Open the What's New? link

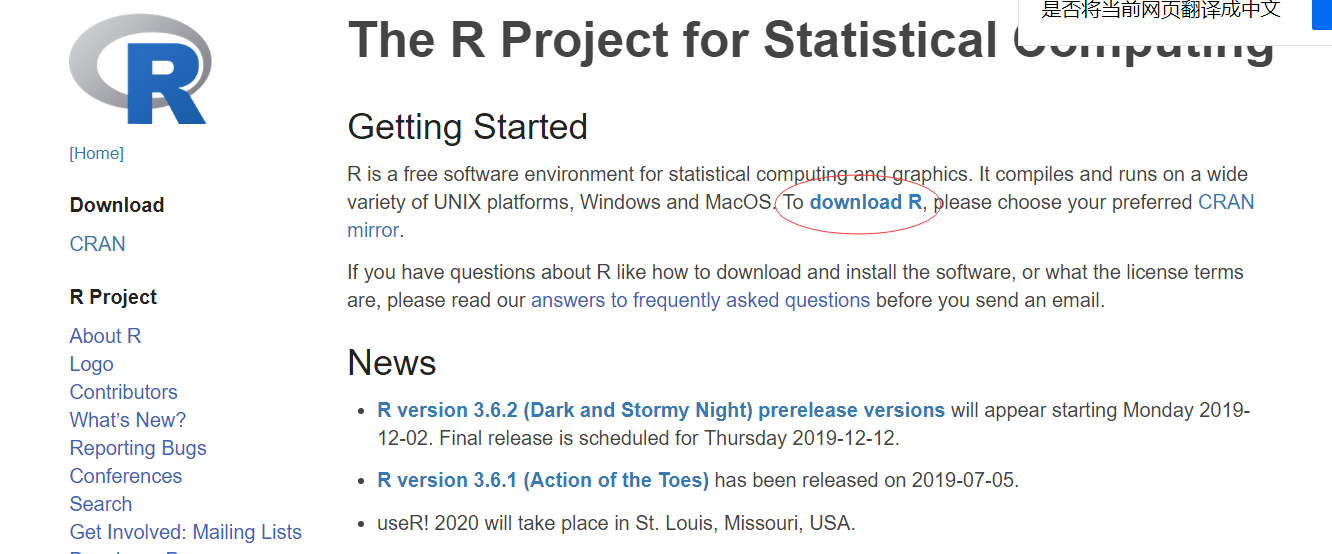(127, 420)
